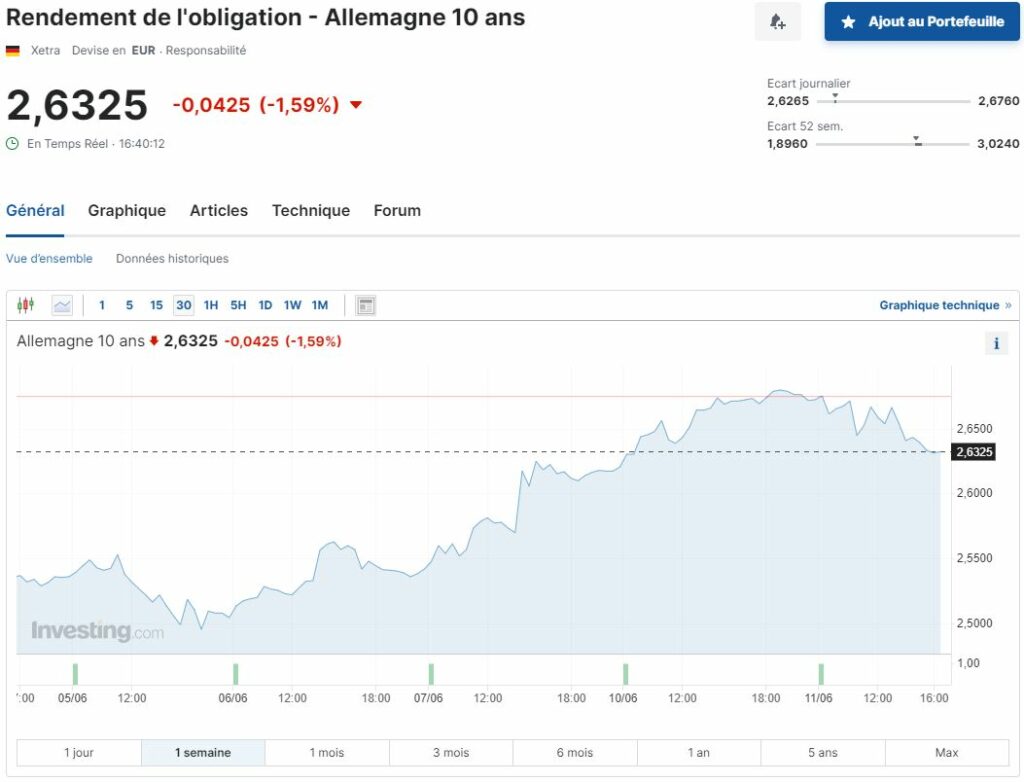Click Ajout au Portefeuille button
This screenshot has width=1024, height=782.
coord(922,22)
